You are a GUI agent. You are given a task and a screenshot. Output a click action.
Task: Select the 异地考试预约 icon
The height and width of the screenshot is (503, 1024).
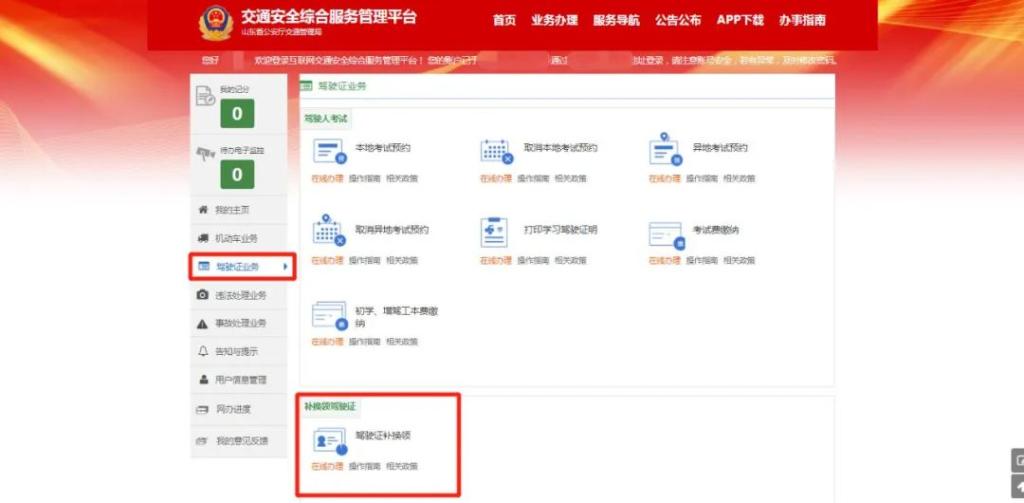point(664,150)
